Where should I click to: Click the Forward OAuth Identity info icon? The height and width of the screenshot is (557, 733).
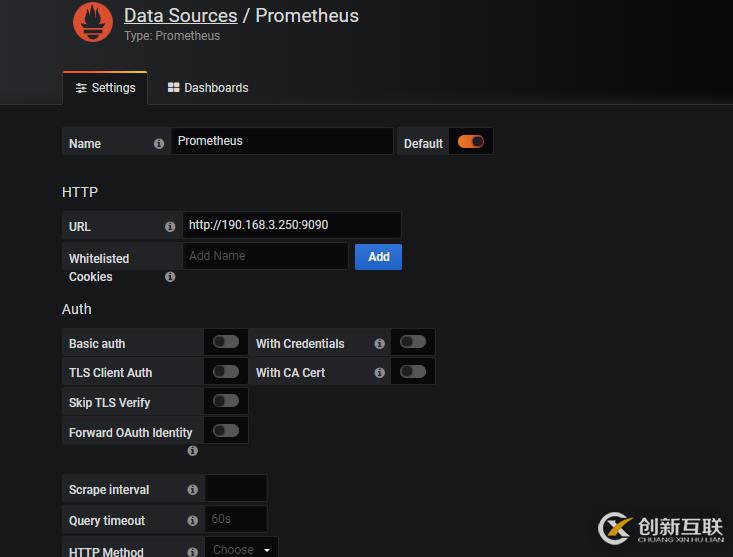coord(192,451)
